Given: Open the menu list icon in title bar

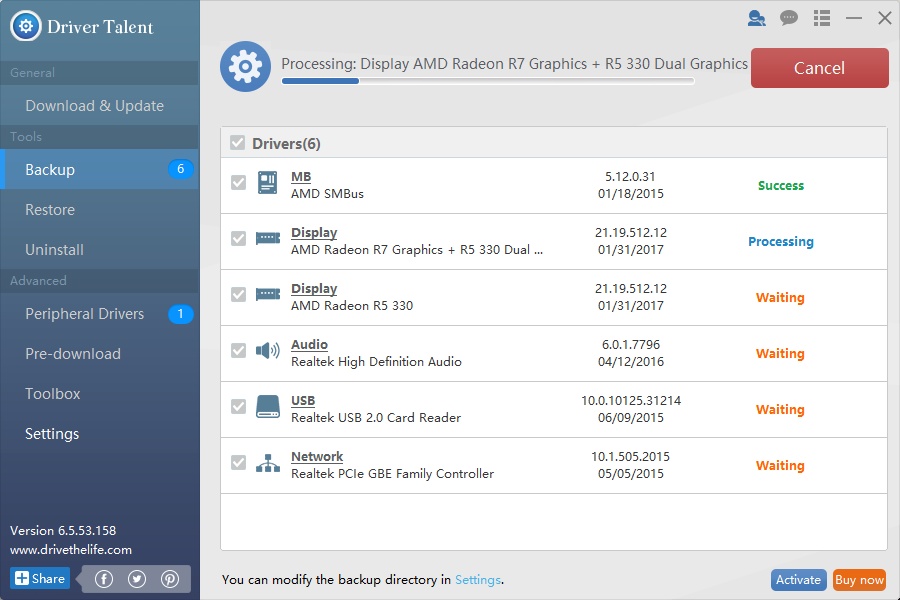Looking at the screenshot, I should (822, 18).
